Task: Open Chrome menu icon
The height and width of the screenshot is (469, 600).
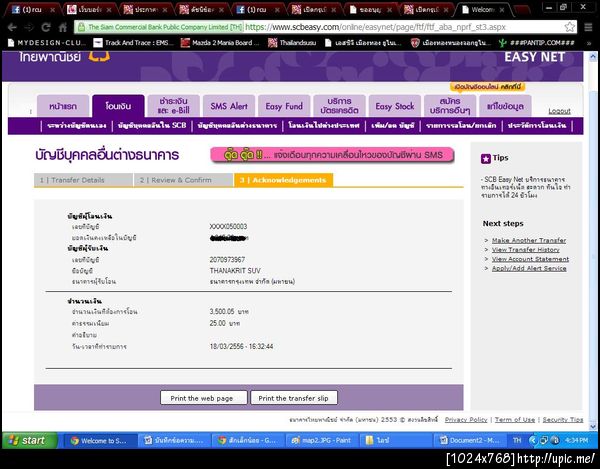Action: tap(588, 27)
